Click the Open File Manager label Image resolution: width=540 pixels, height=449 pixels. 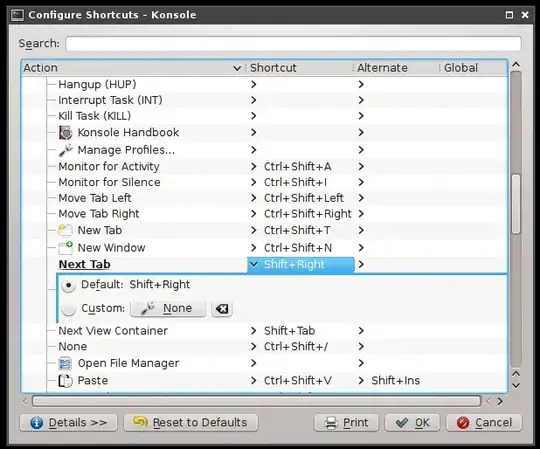pyautogui.click(x=128, y=363)
